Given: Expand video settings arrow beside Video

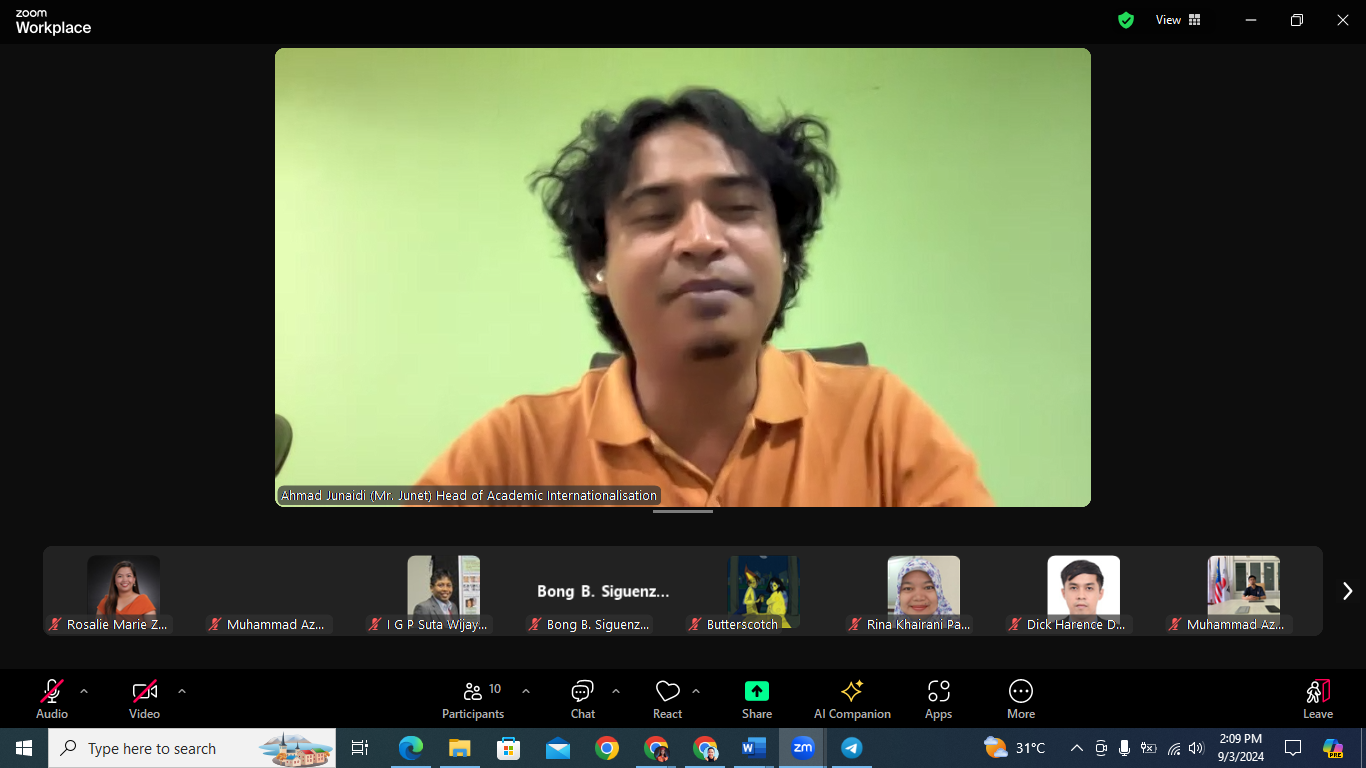Looking at the screenshot, I should pos(181,691).
